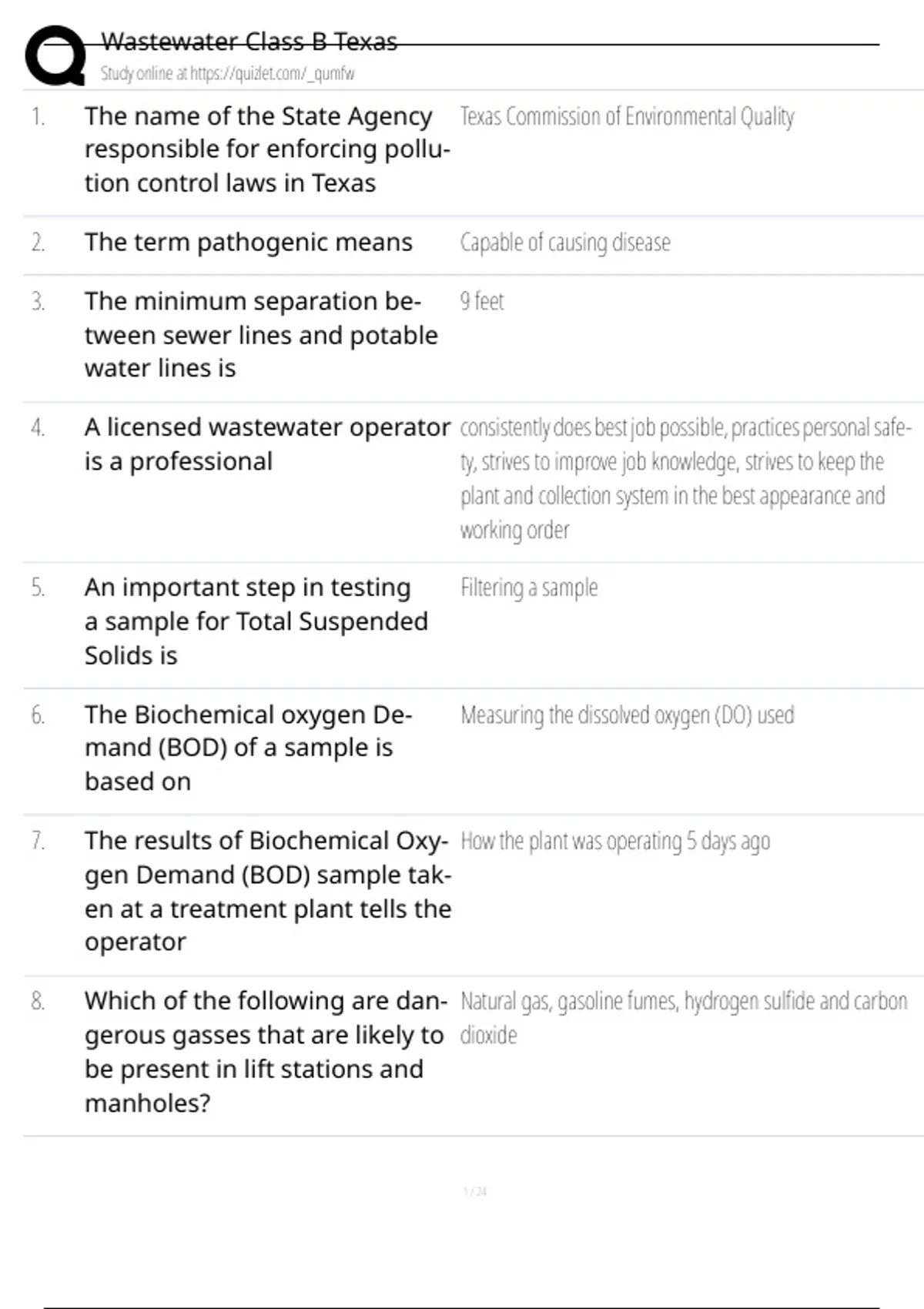Select minimum separation sewer lines question

click(260, 335)
